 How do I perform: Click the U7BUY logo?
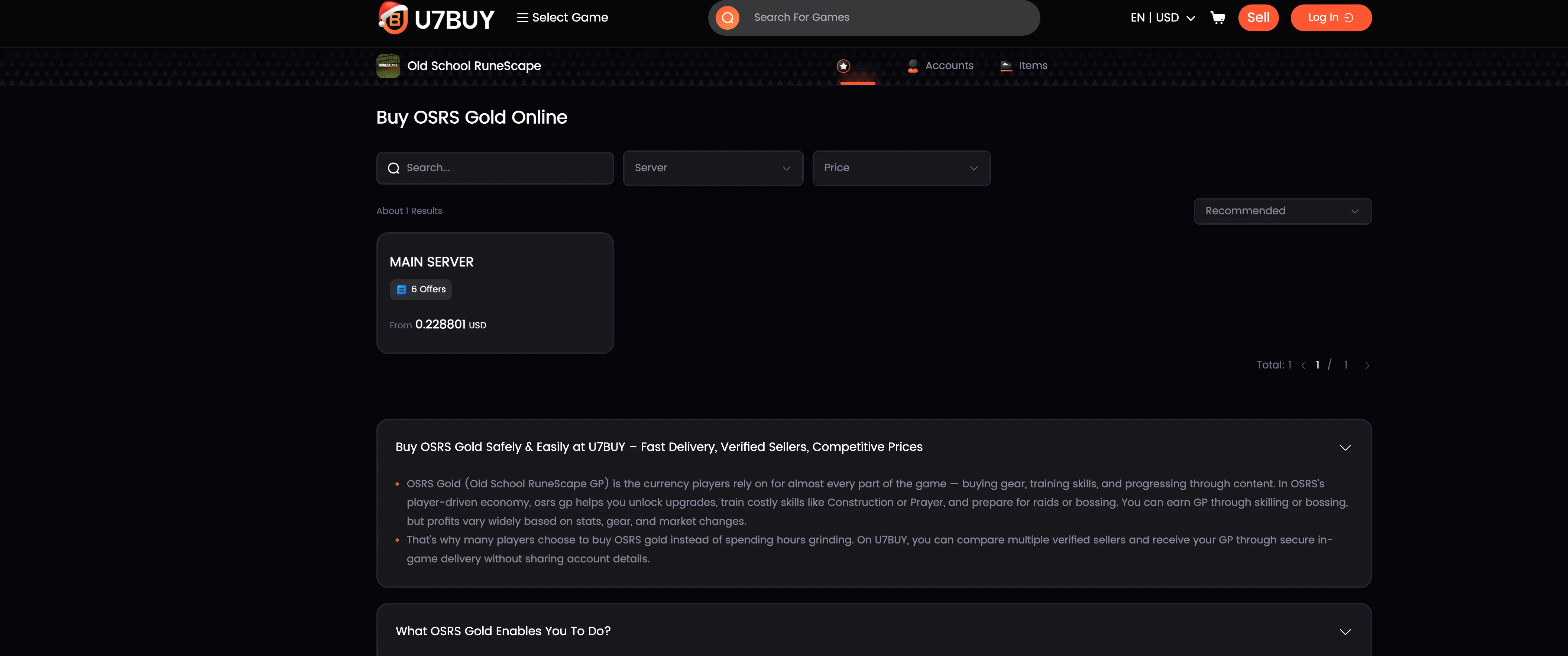pyautogui.click(x=436, y=18)
